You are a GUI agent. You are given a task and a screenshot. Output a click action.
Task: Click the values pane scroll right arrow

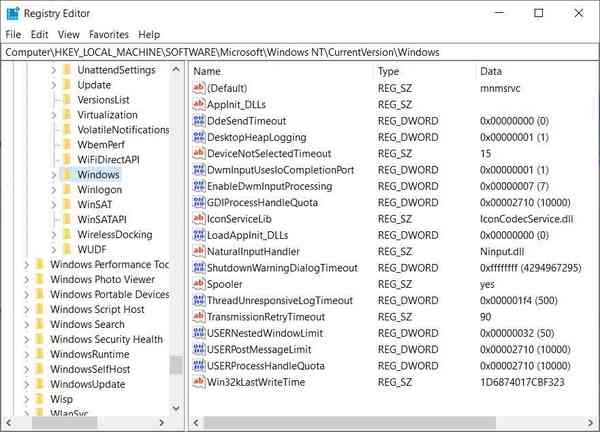[x=590, y=422]
